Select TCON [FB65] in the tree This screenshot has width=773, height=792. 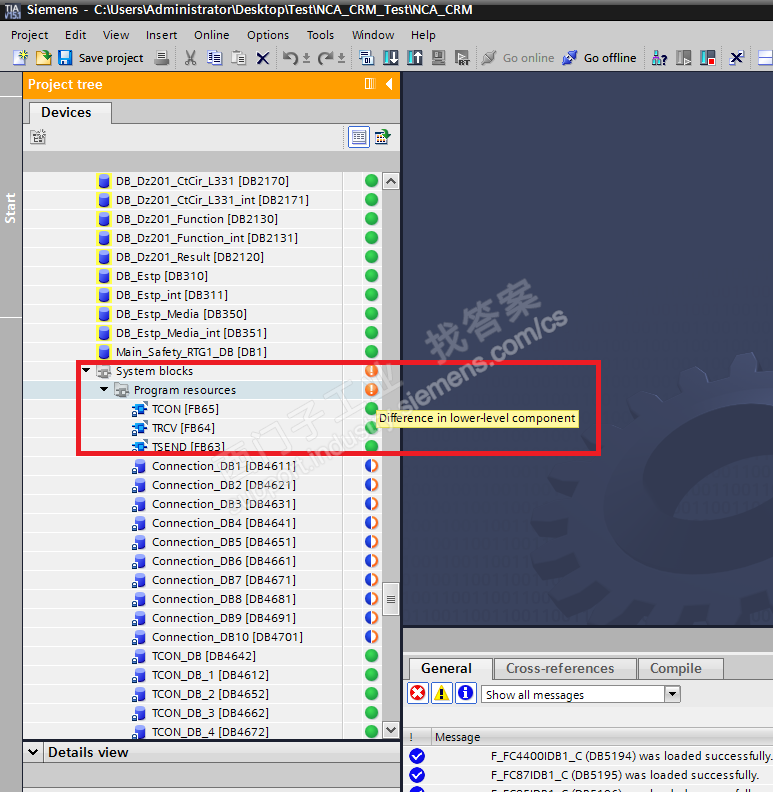(x=185, y=409)
